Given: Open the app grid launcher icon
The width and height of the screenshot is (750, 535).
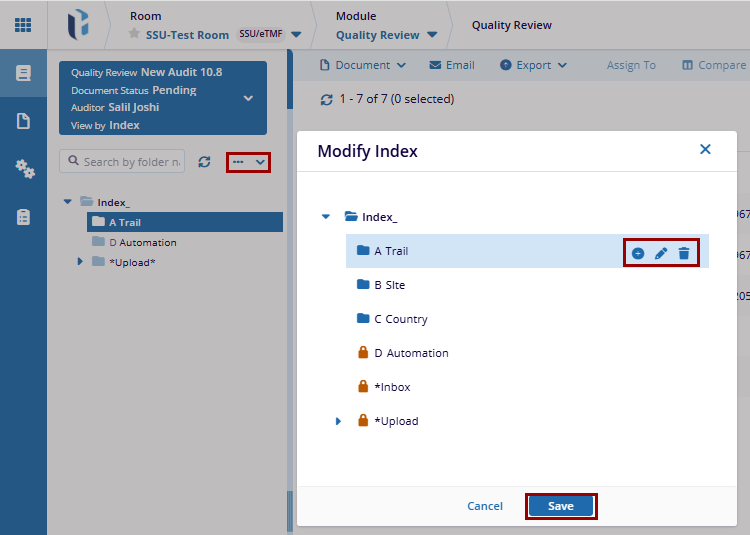Looking at the screenshot, I should 23,24.
